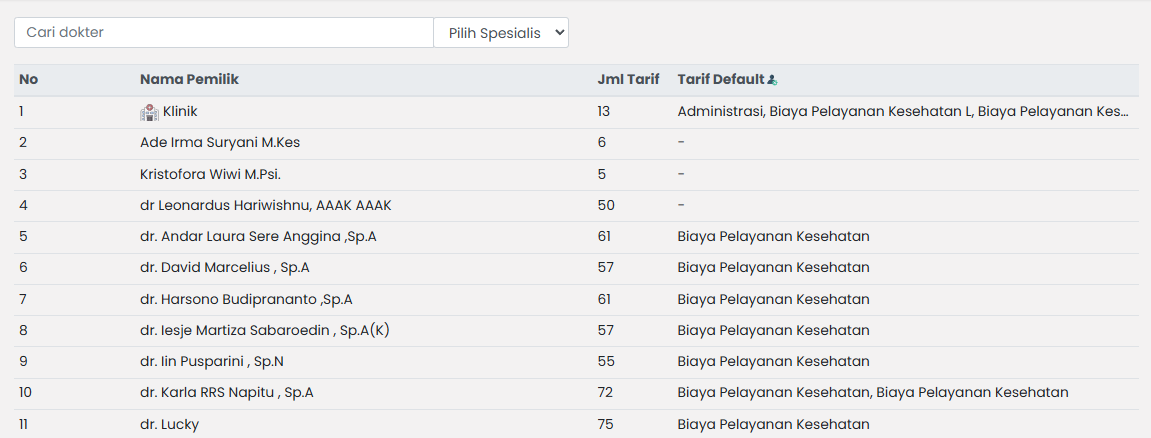1151x438 pixels.
Task: Click the clinic building icon
Action: click(149, 112)
